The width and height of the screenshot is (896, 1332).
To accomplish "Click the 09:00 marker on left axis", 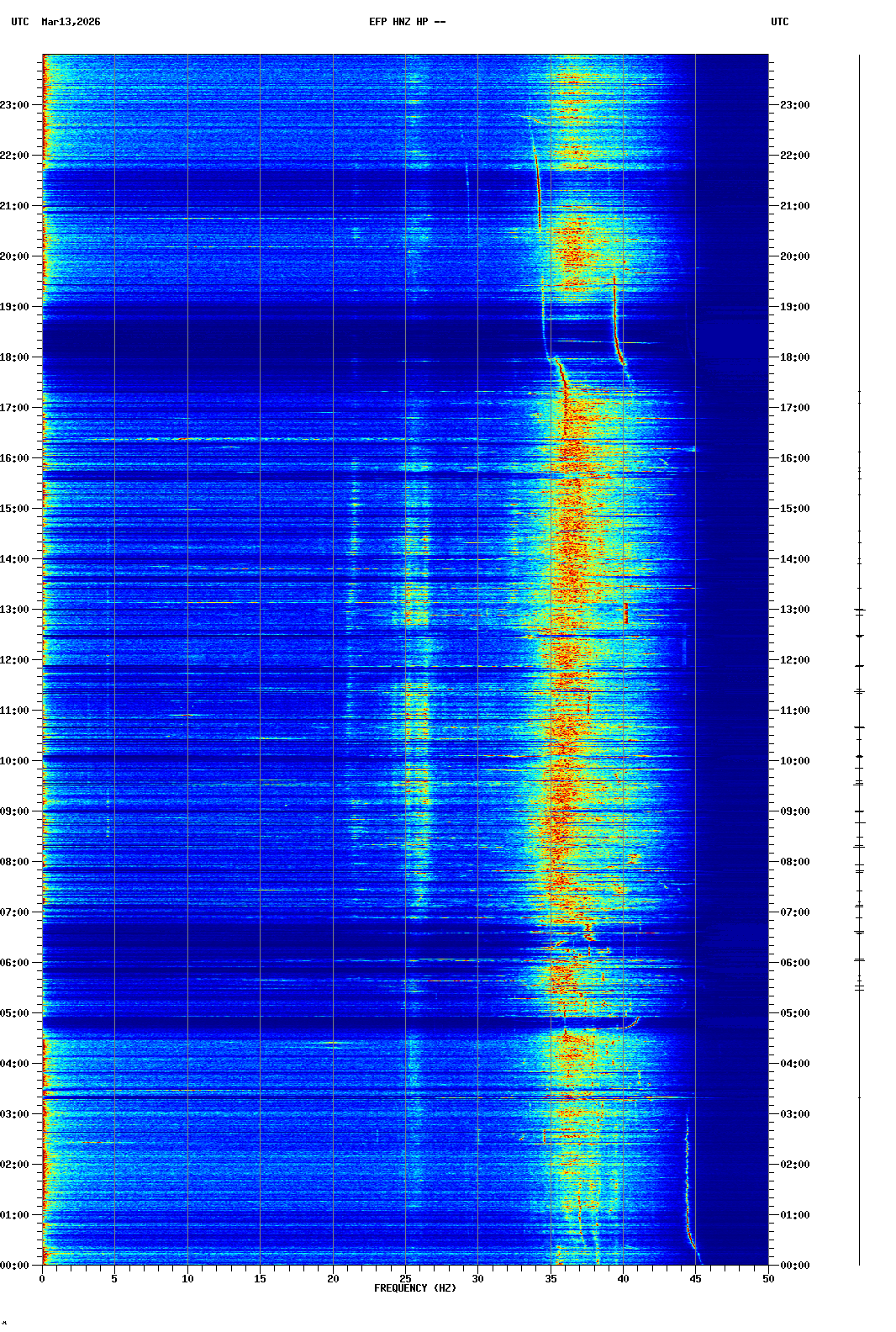I will tap(15, 811).
